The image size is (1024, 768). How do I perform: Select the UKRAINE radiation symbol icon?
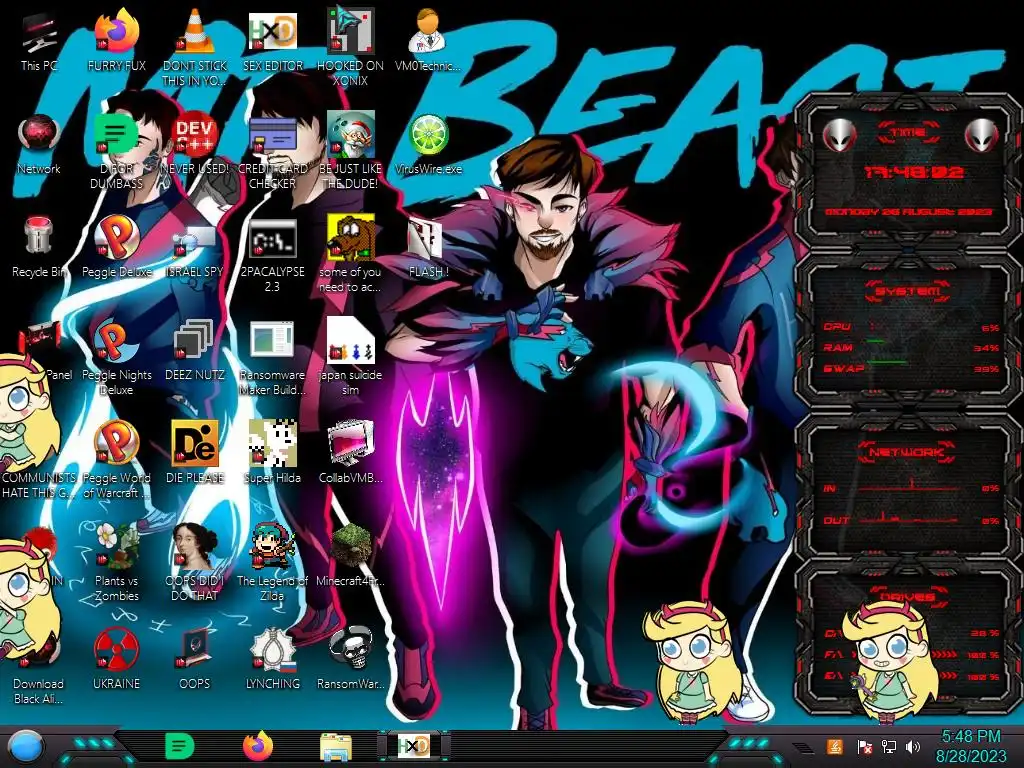coord(116,649)
